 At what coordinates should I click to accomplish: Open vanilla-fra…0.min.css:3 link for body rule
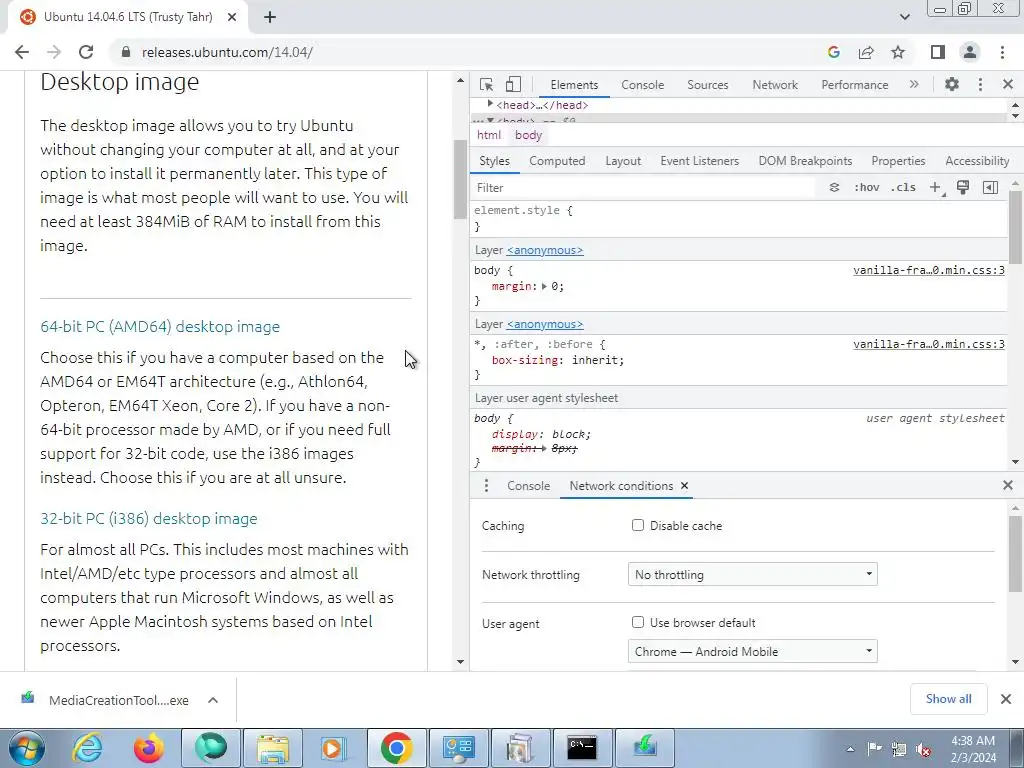tap(929, 270)
